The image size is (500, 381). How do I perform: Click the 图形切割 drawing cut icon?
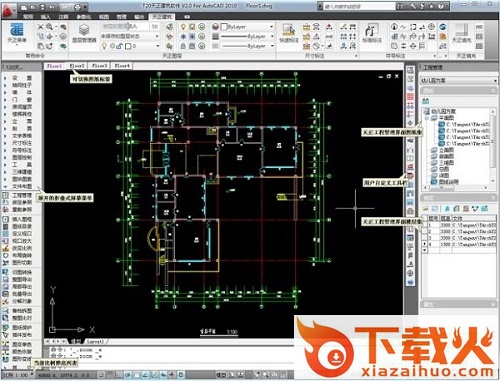tap(5, 263)
